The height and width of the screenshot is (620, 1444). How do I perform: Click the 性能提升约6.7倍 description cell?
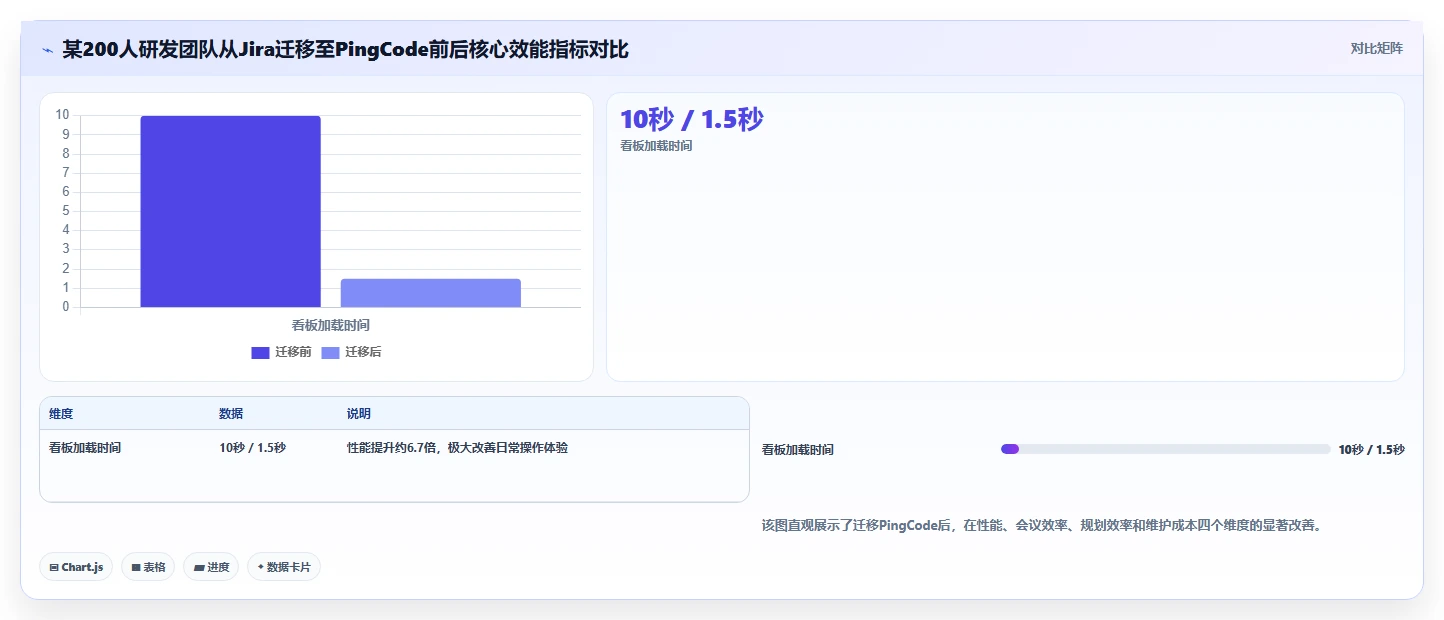point(457,448)
